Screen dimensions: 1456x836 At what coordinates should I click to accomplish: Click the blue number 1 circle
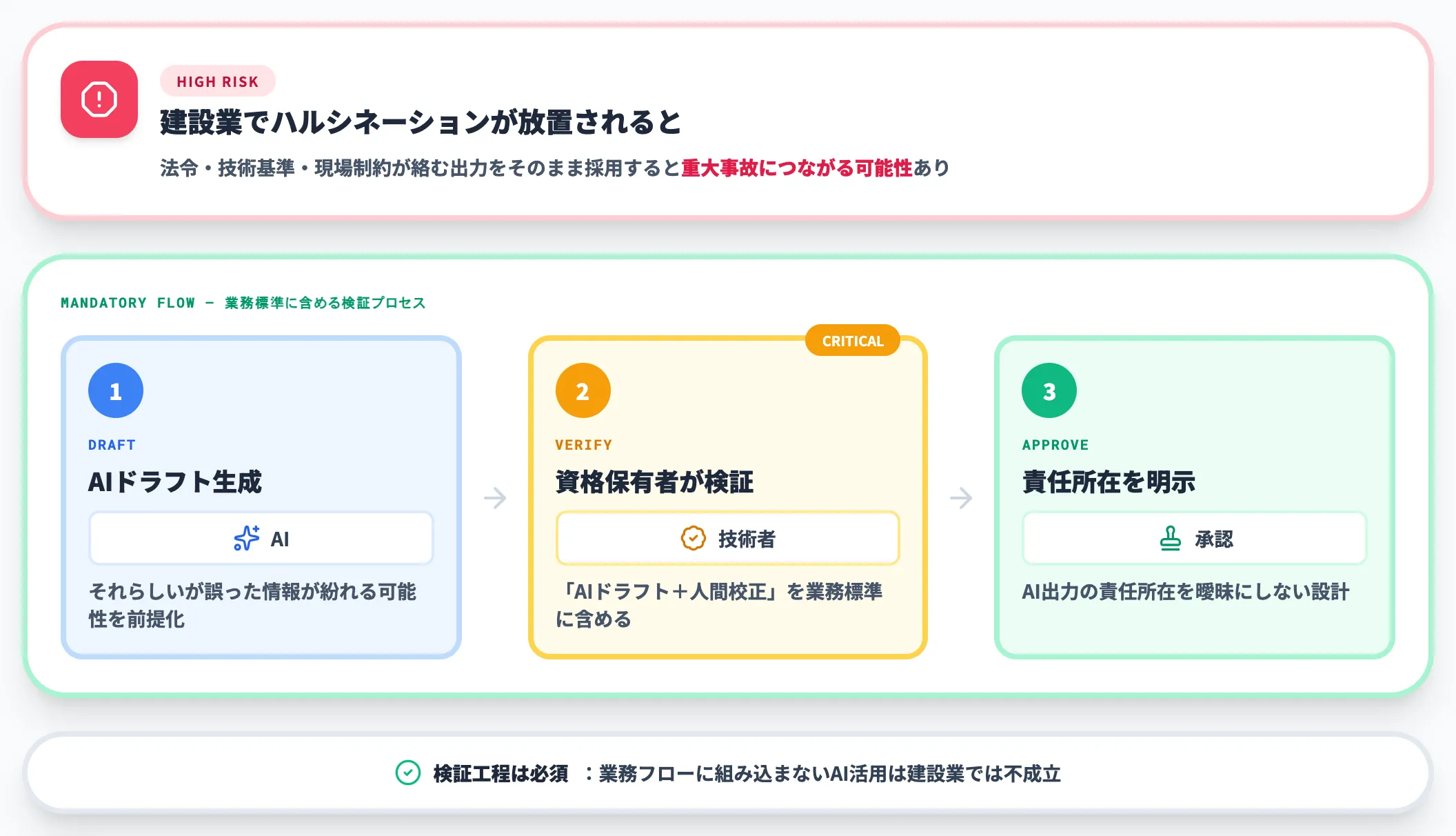click(x=116, y=390)
